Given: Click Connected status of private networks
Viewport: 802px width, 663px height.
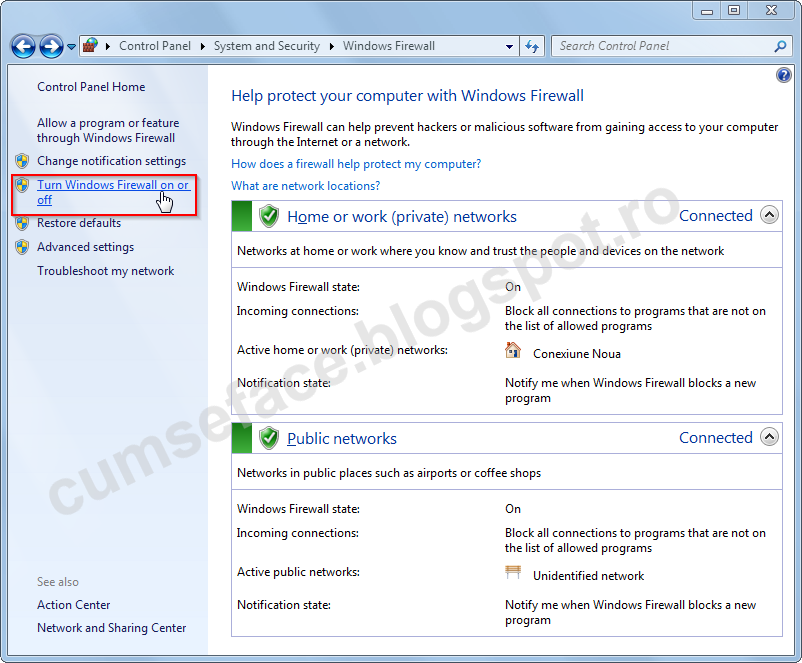Looking at the screenshot, I should 716,215.
